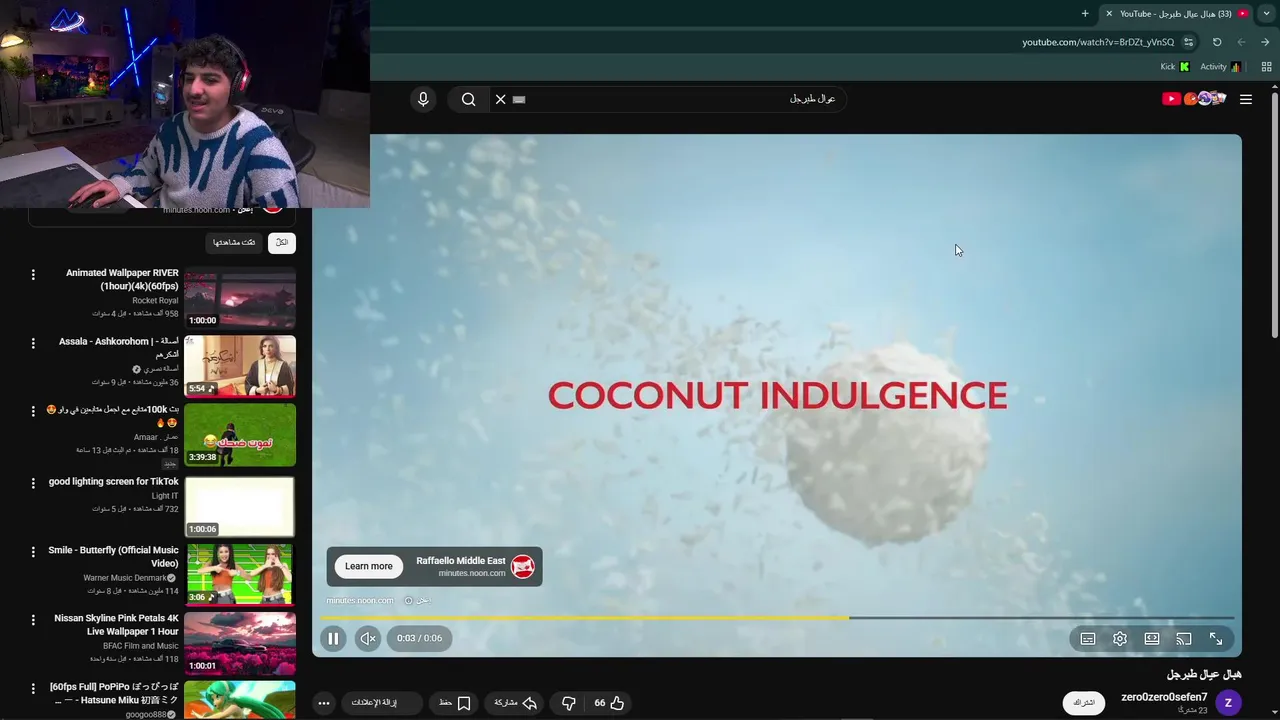The height and width of the screenshot is (720, 1280).
Task: Open the zero0zero0sefen7 channel avatar
Action: (x=1228, y=703)
